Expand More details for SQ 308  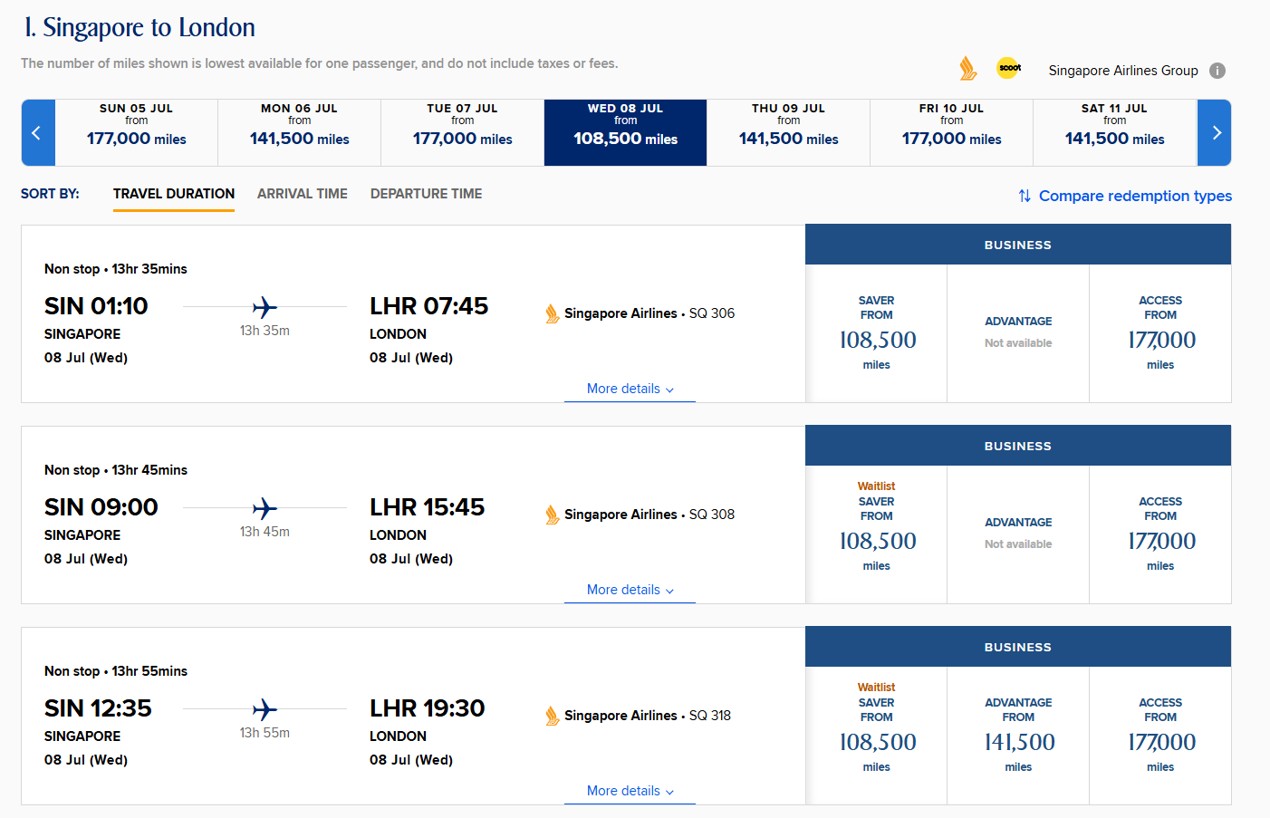(x=629, y=590)
